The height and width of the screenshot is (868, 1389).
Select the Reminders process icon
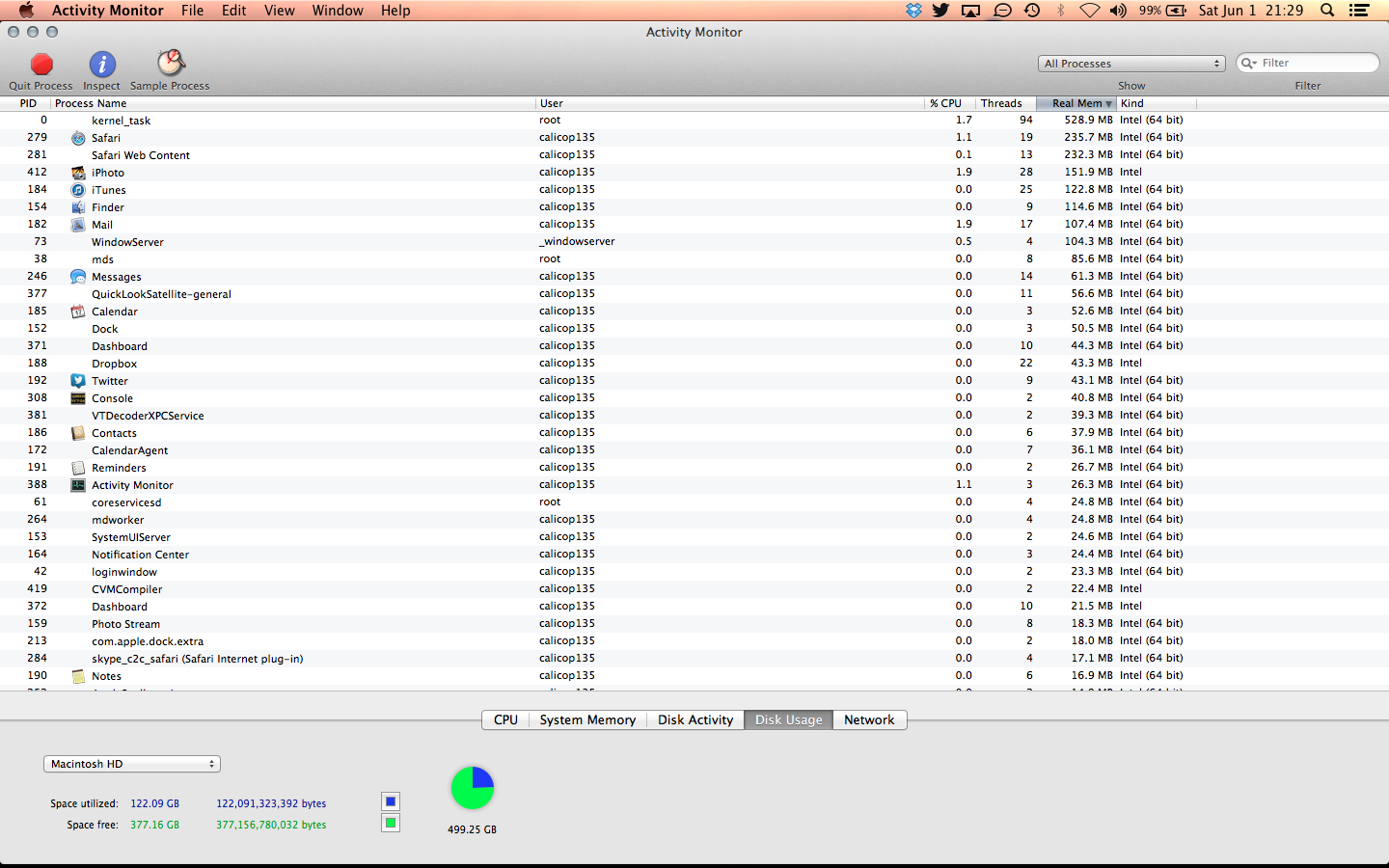tap(78, 468)
